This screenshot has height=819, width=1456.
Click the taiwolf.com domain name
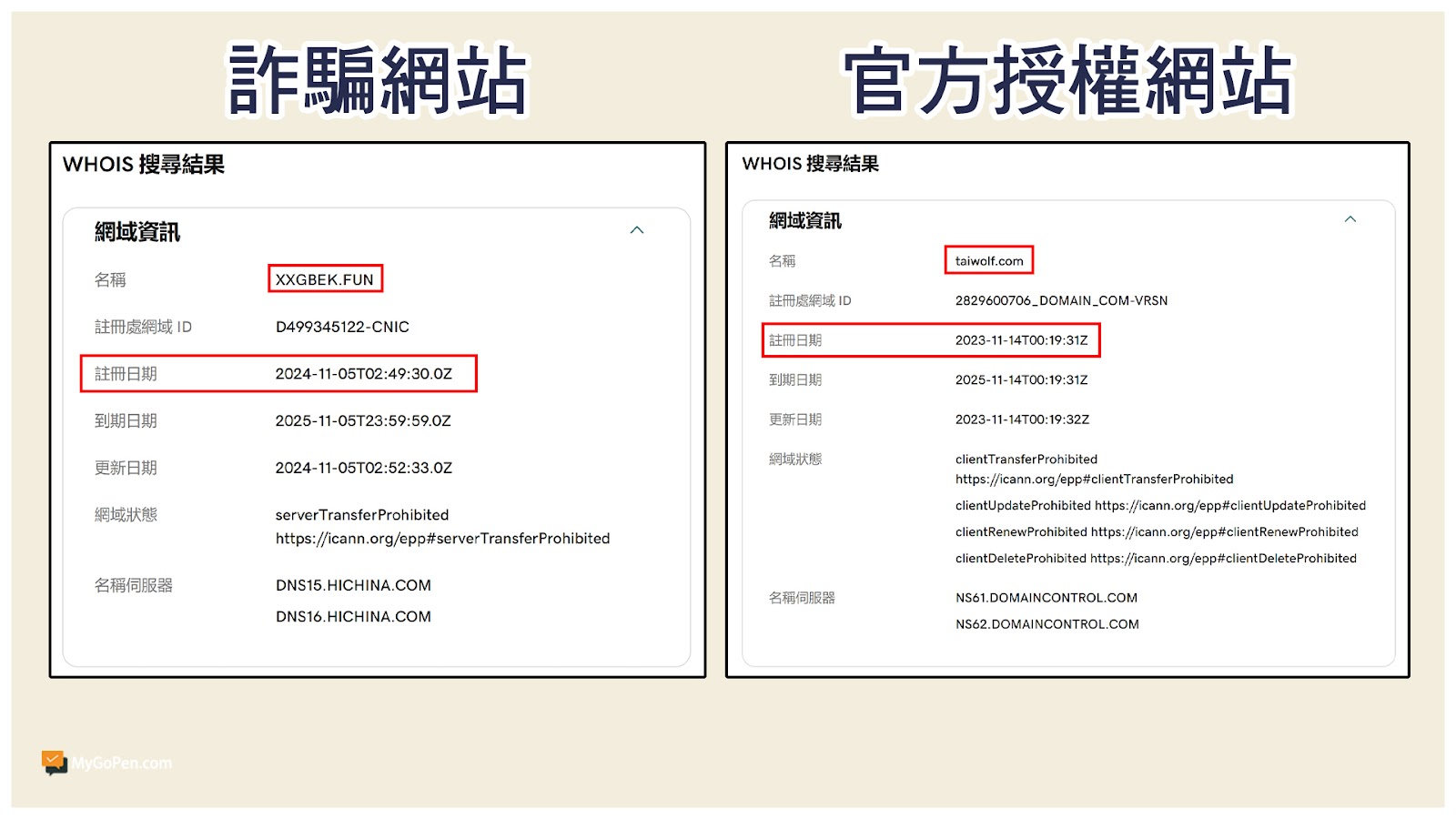(989, 261)
